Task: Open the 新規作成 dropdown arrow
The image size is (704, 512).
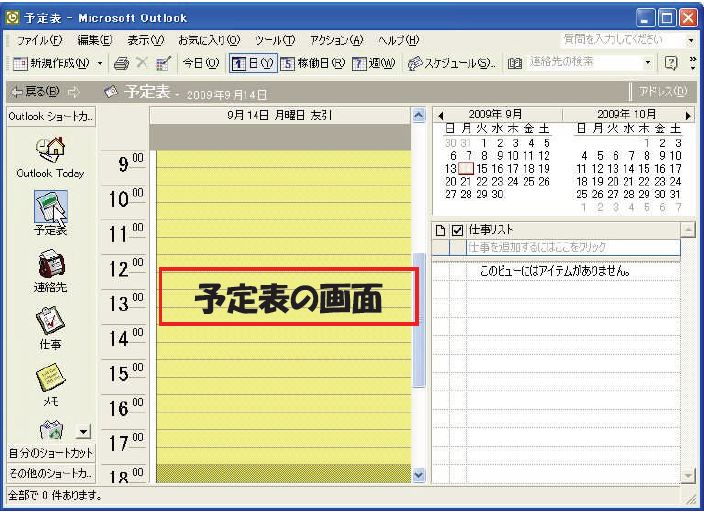Action: coord(100,63)
